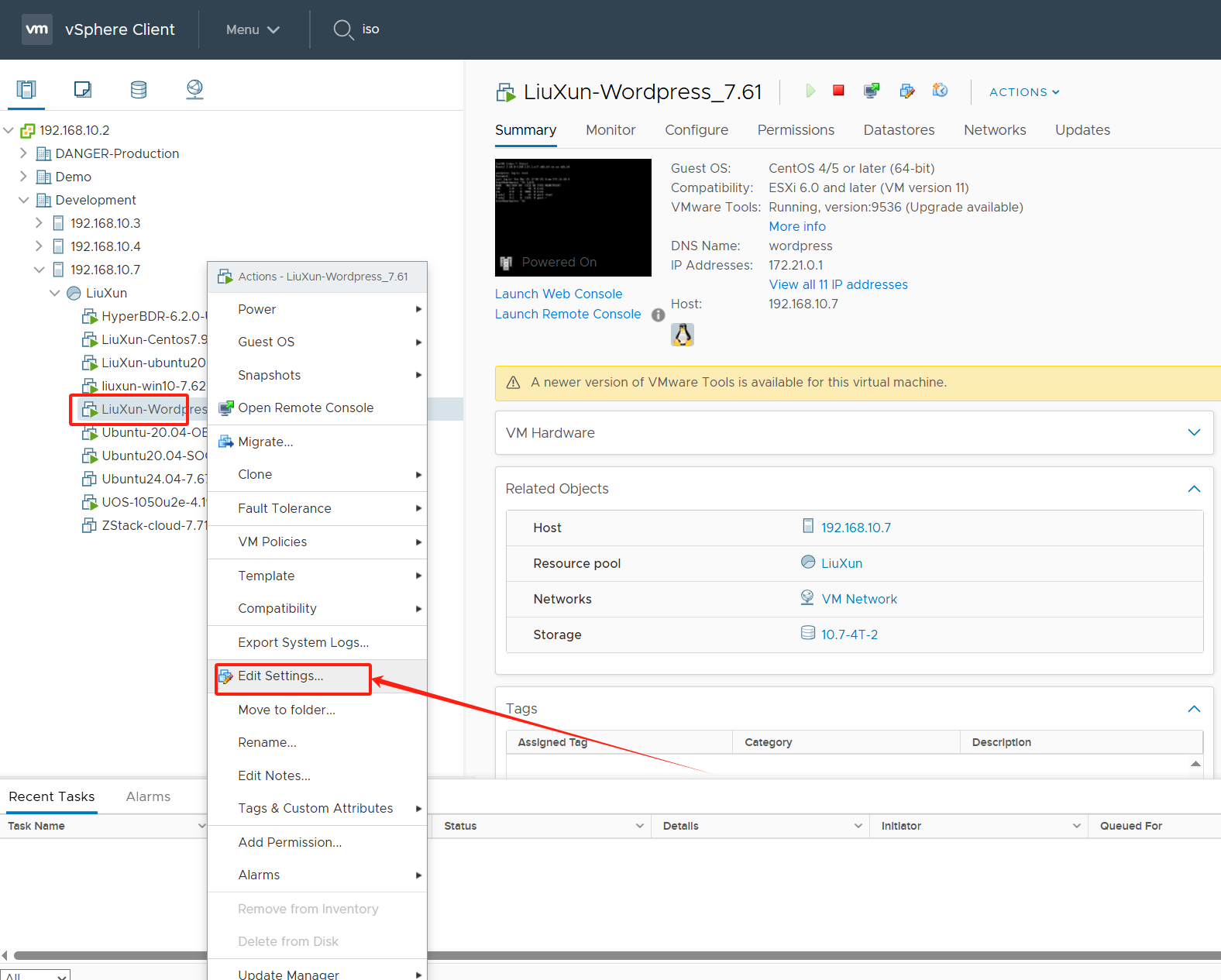Click the red Power Off stop icon
This screenshot has width=1221, height=980.
click(838, 91)
